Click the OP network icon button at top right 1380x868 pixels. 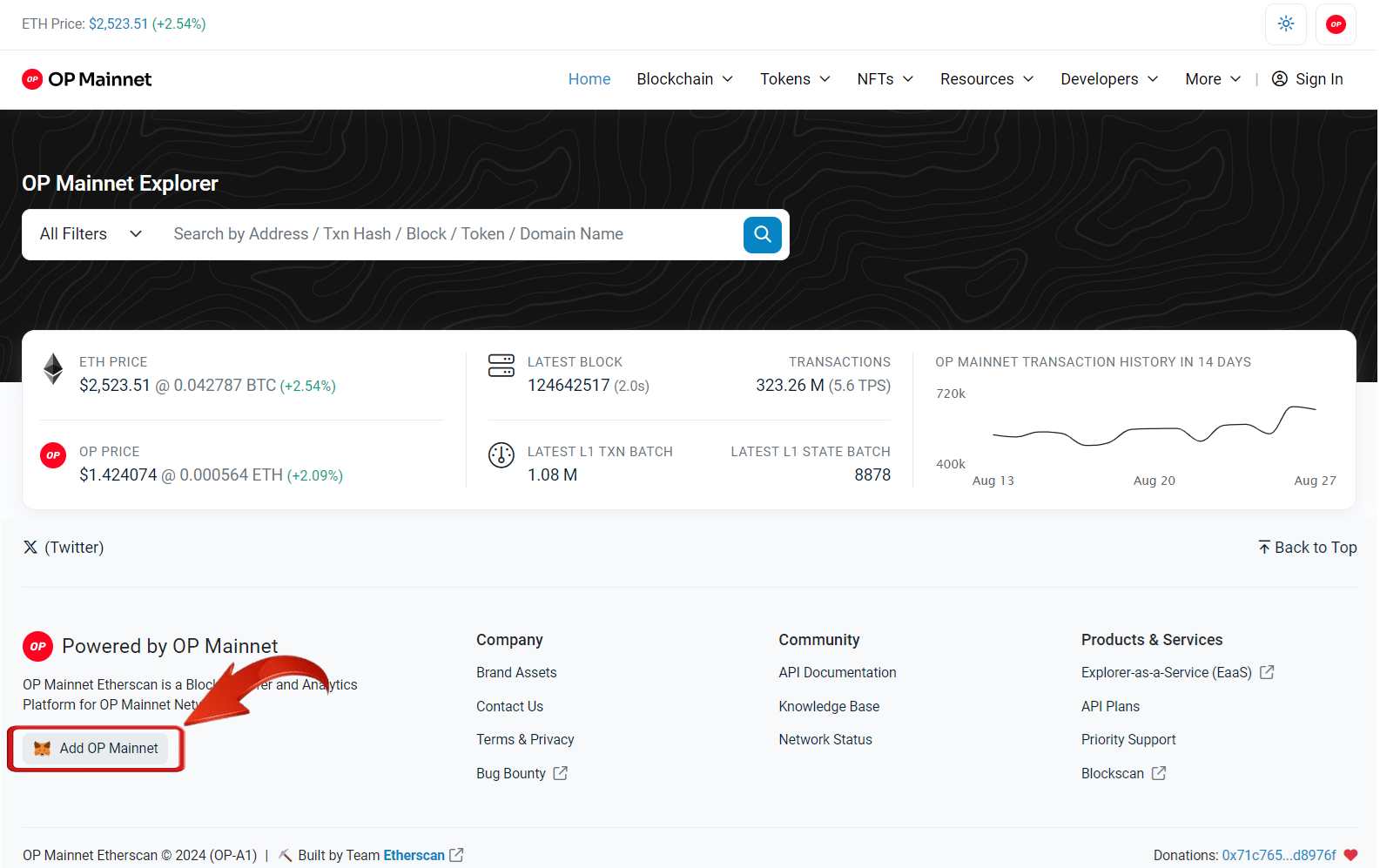[x=1336, y=24]
